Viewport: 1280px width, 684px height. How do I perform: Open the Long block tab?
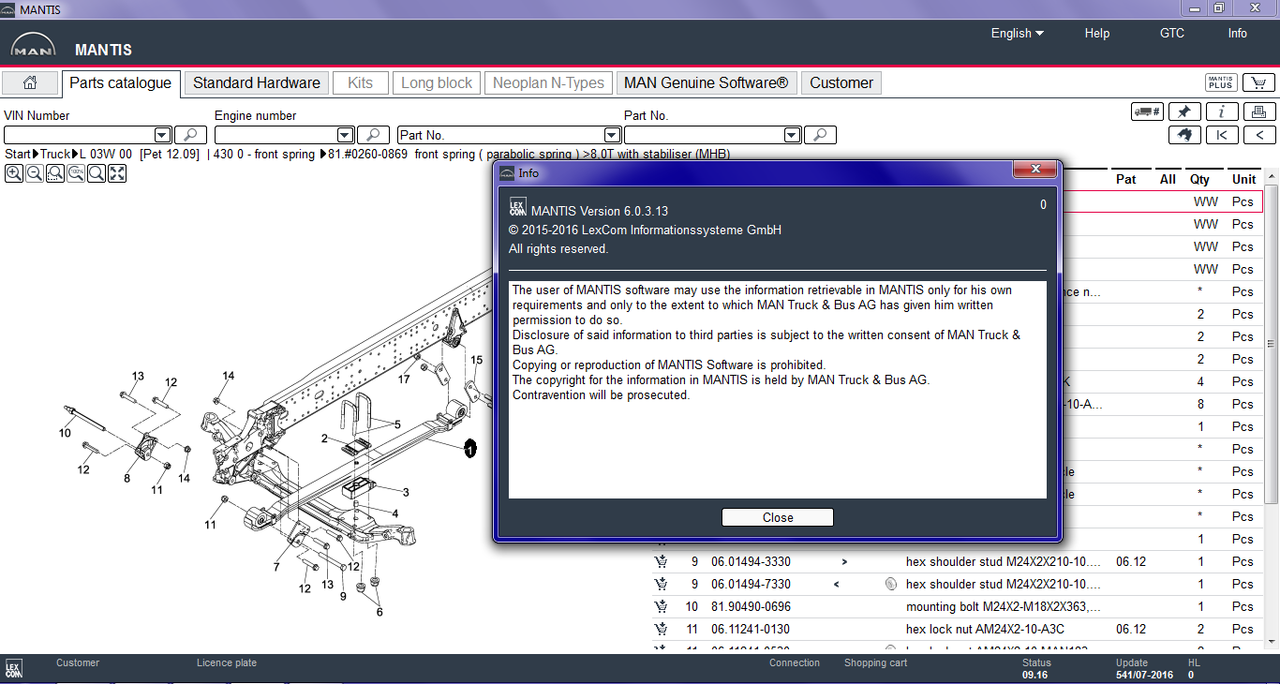437,83
